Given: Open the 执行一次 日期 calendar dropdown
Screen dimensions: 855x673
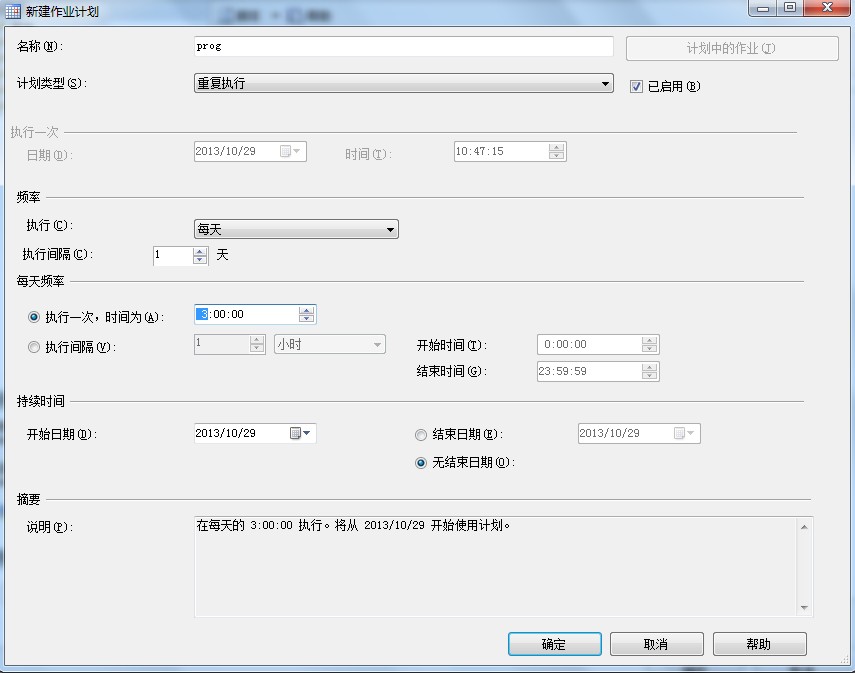Looking at the screenshot, I should [x=291, y=151].
